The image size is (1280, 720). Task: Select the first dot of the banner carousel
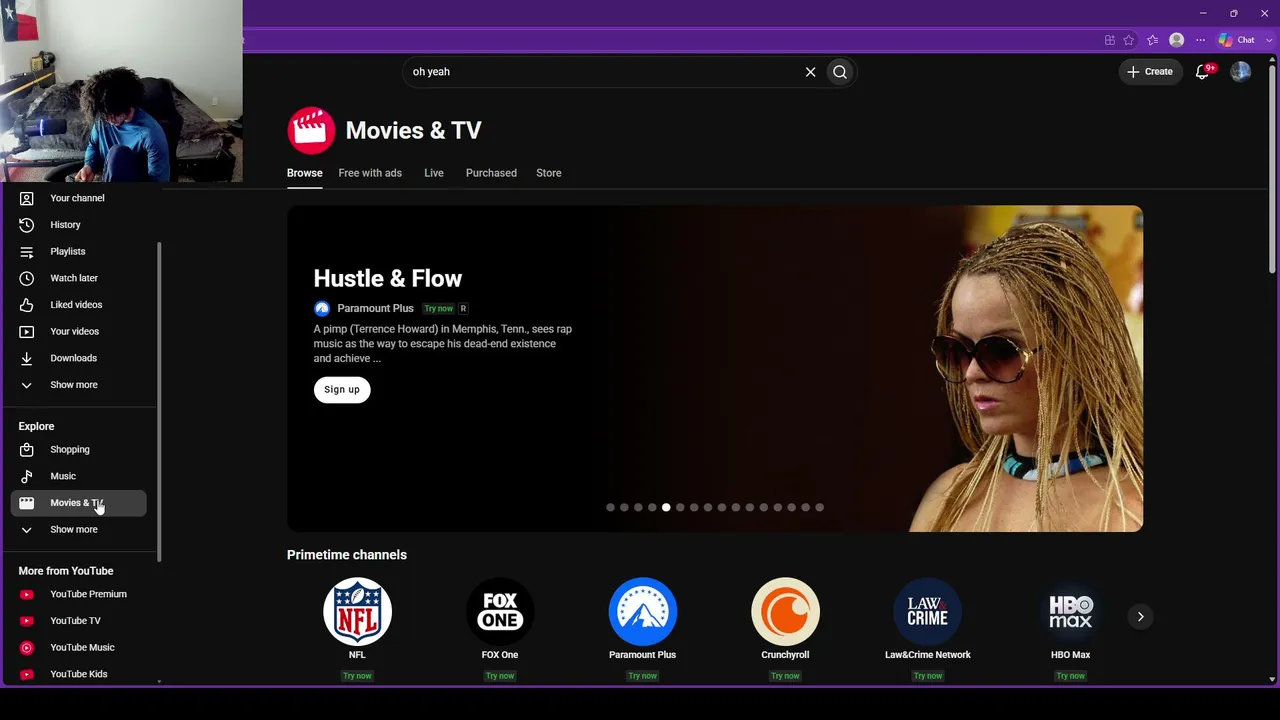click(x=610, y=508)
